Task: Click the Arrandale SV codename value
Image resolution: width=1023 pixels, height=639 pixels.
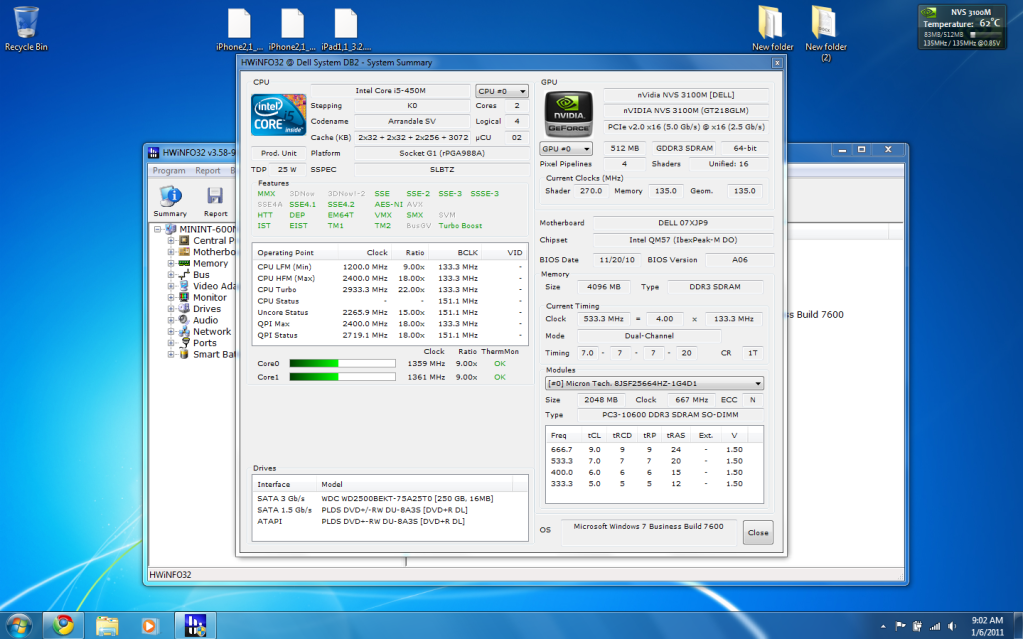Action: click(412, 121)
